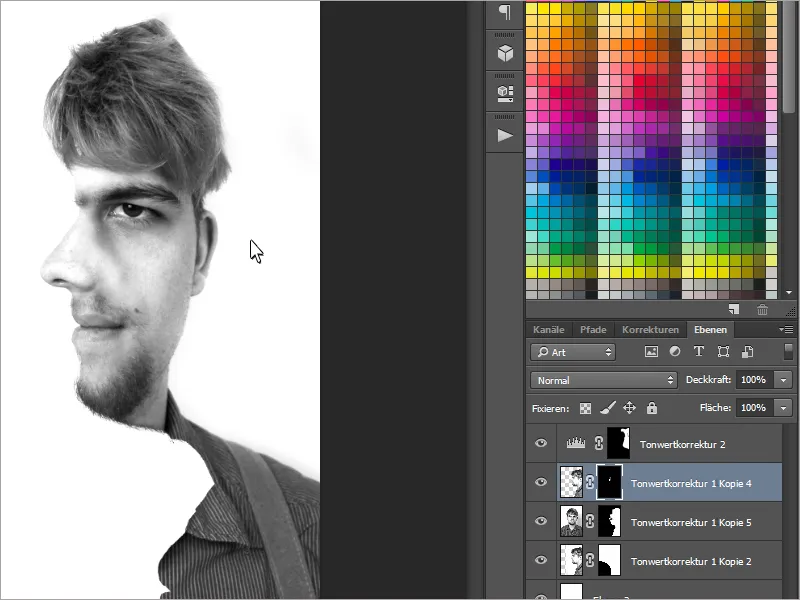Hide the Tonwertkorrektur 1 Kopie 4 layer
Screen dimensions: 800x600
541,482
